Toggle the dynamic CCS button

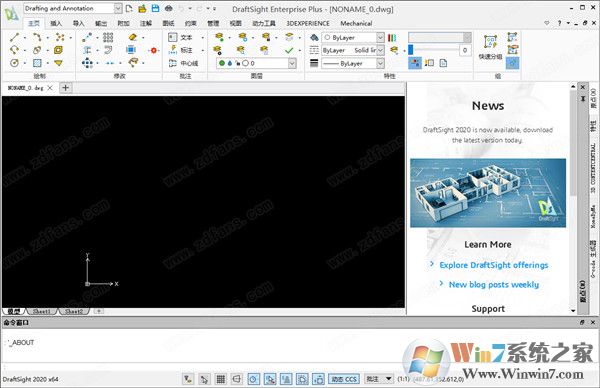(x=344, y=379)
